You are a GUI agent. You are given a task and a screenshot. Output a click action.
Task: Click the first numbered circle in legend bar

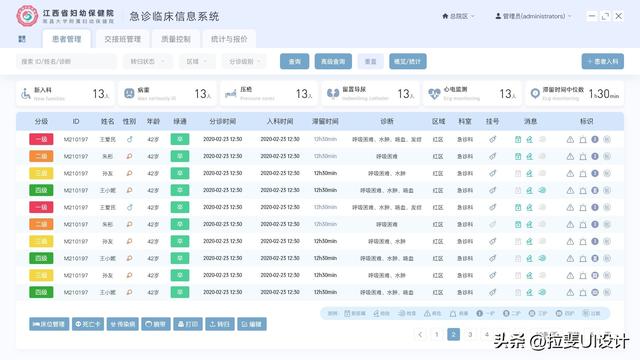click(x=480, y=313)
